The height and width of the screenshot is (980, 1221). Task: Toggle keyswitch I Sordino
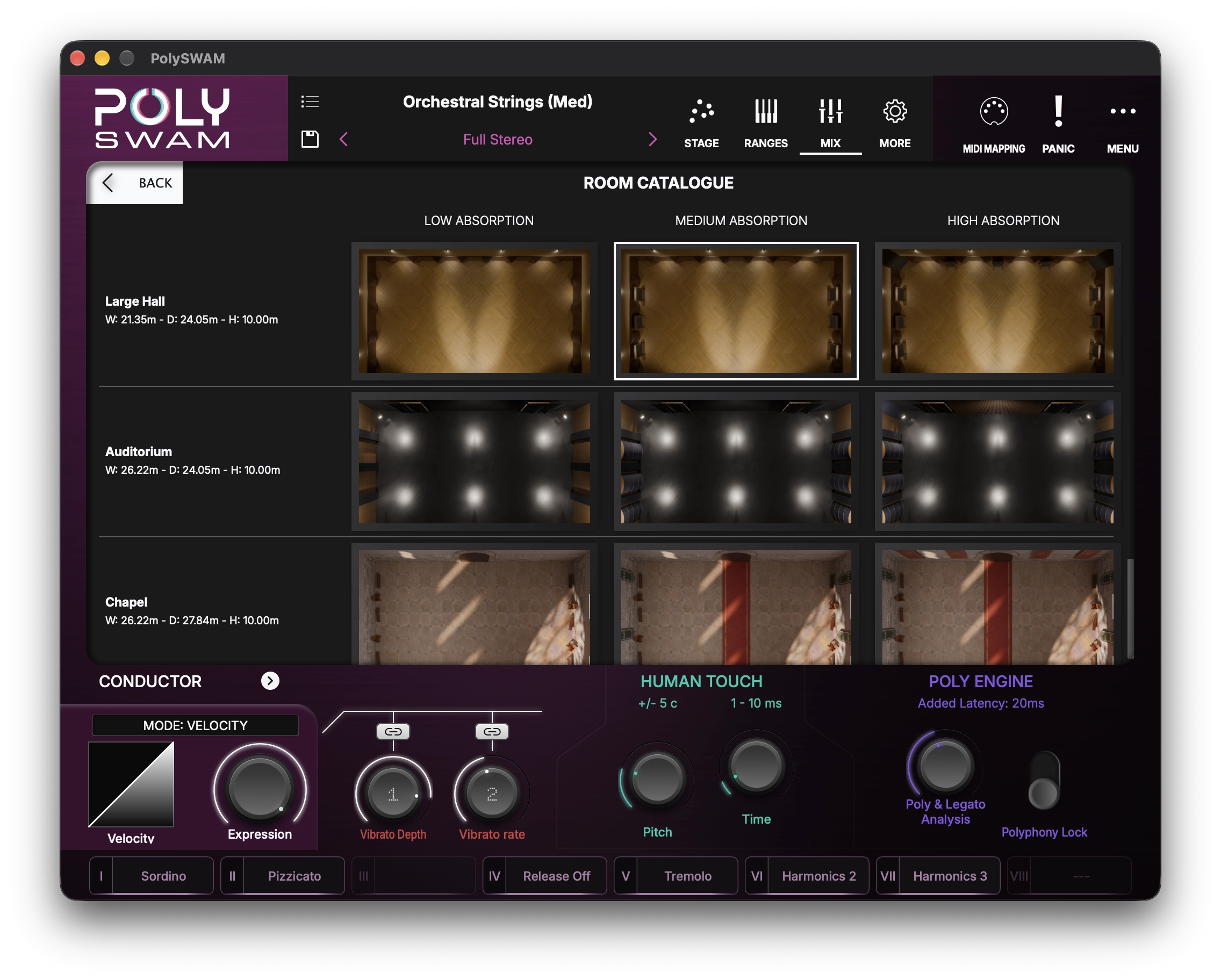click(x=151, y=876)
